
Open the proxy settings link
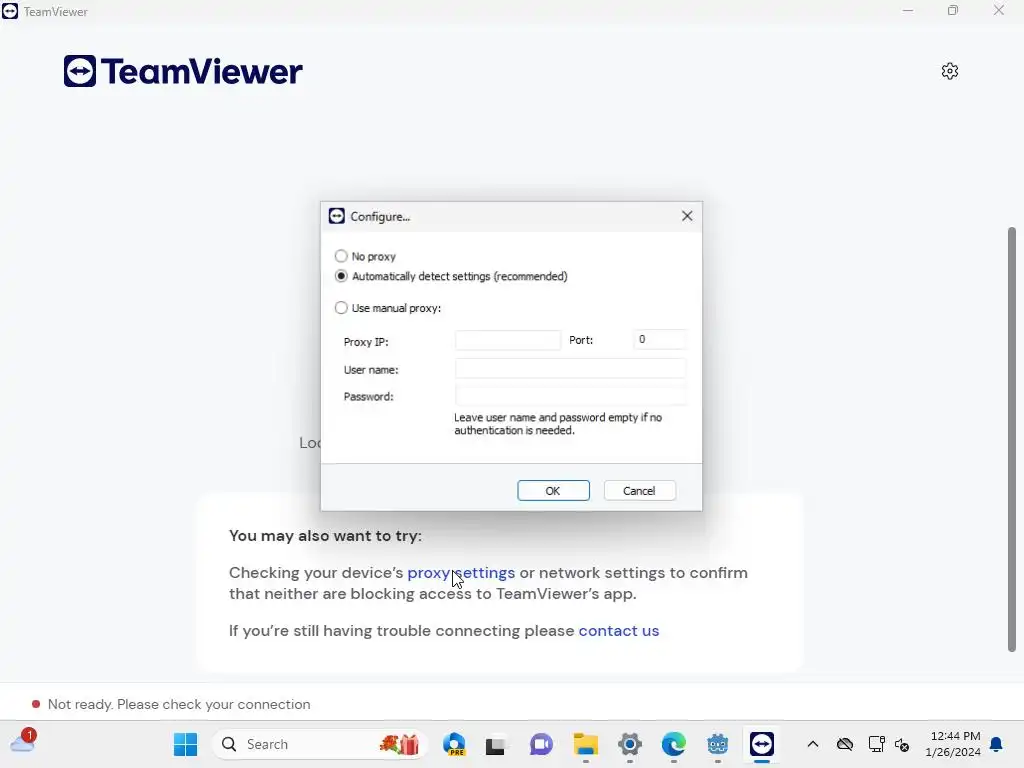pos(461,573)
